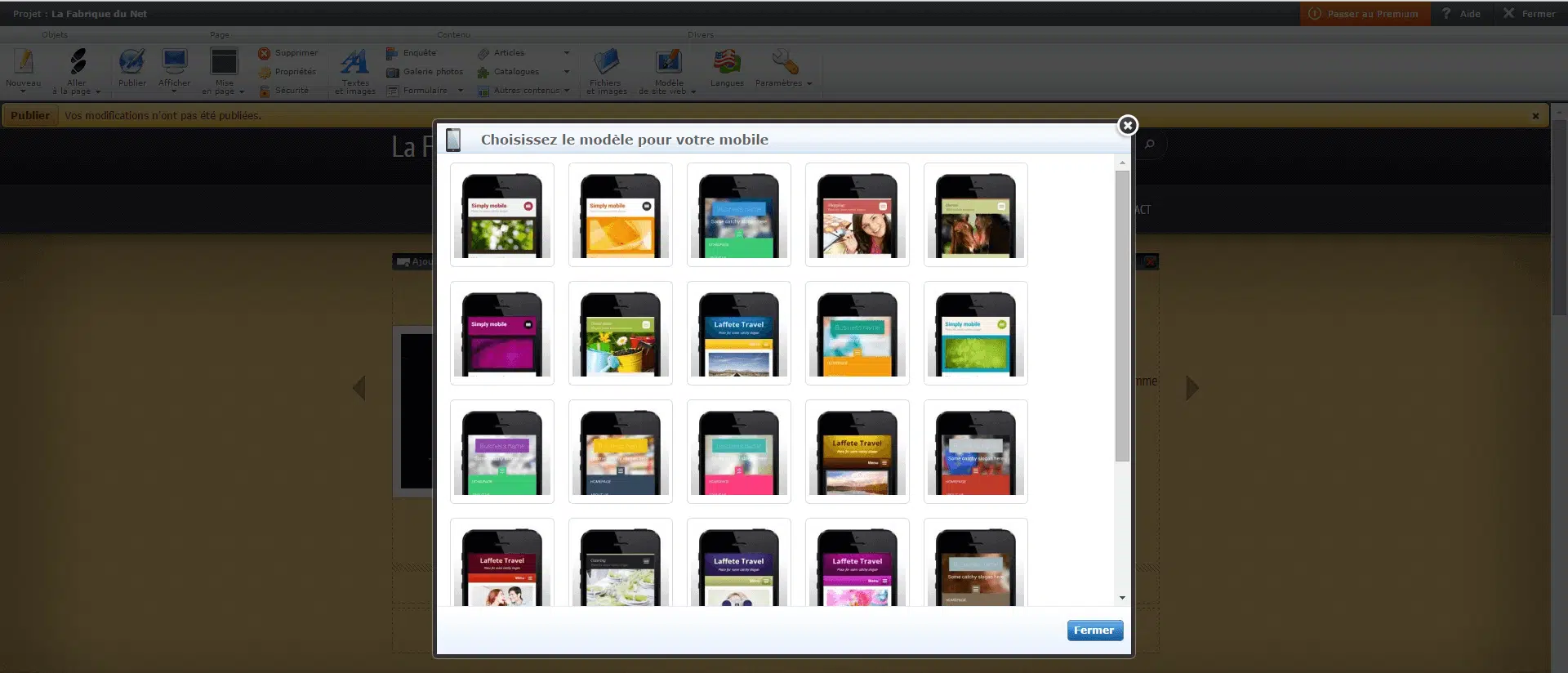Dismiss the unpublished changes notification bar
This screenshot has height=673, width=1568.
pyautogui.click(x=1535, y=116)
